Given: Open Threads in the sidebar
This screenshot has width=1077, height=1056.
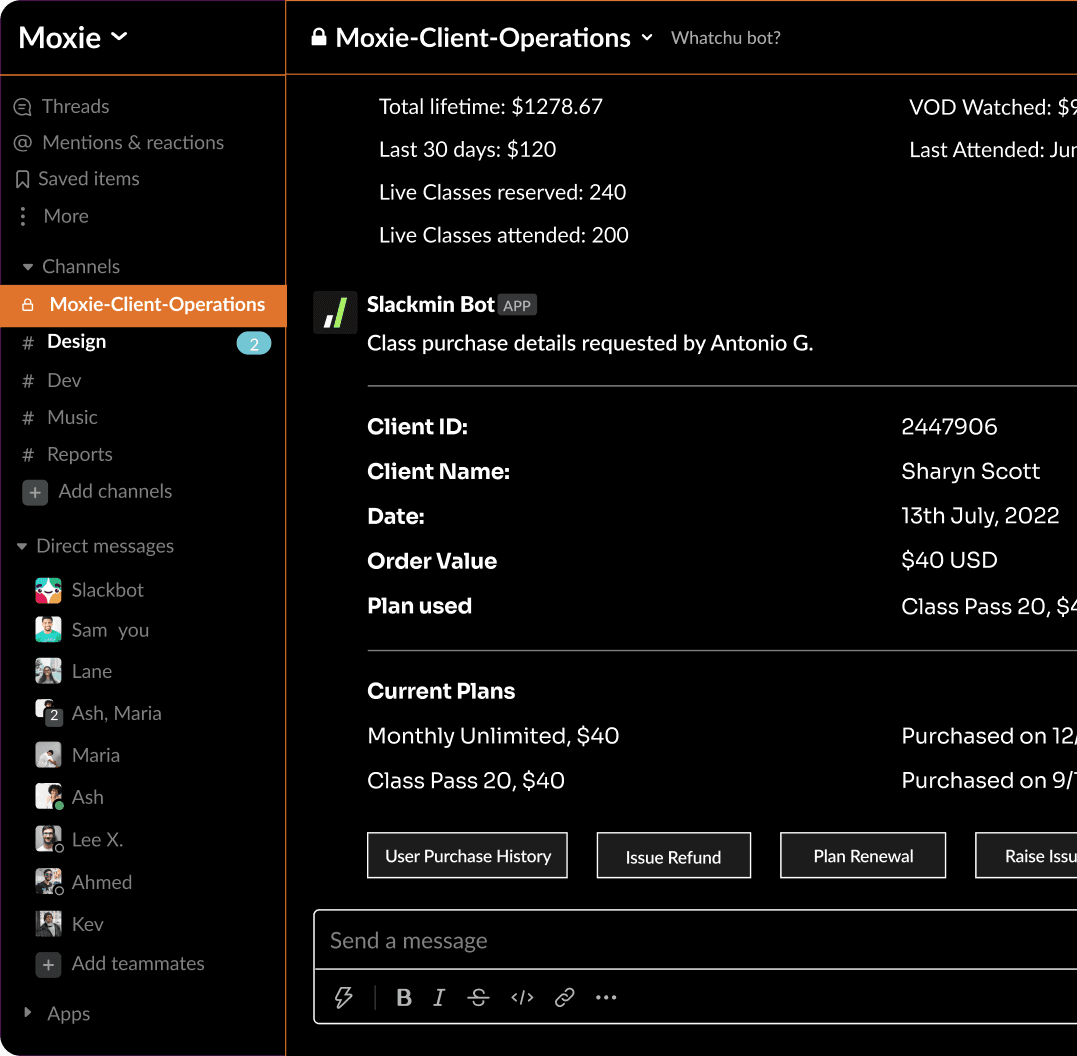Looking at the screenshot, I should [75, 106].
